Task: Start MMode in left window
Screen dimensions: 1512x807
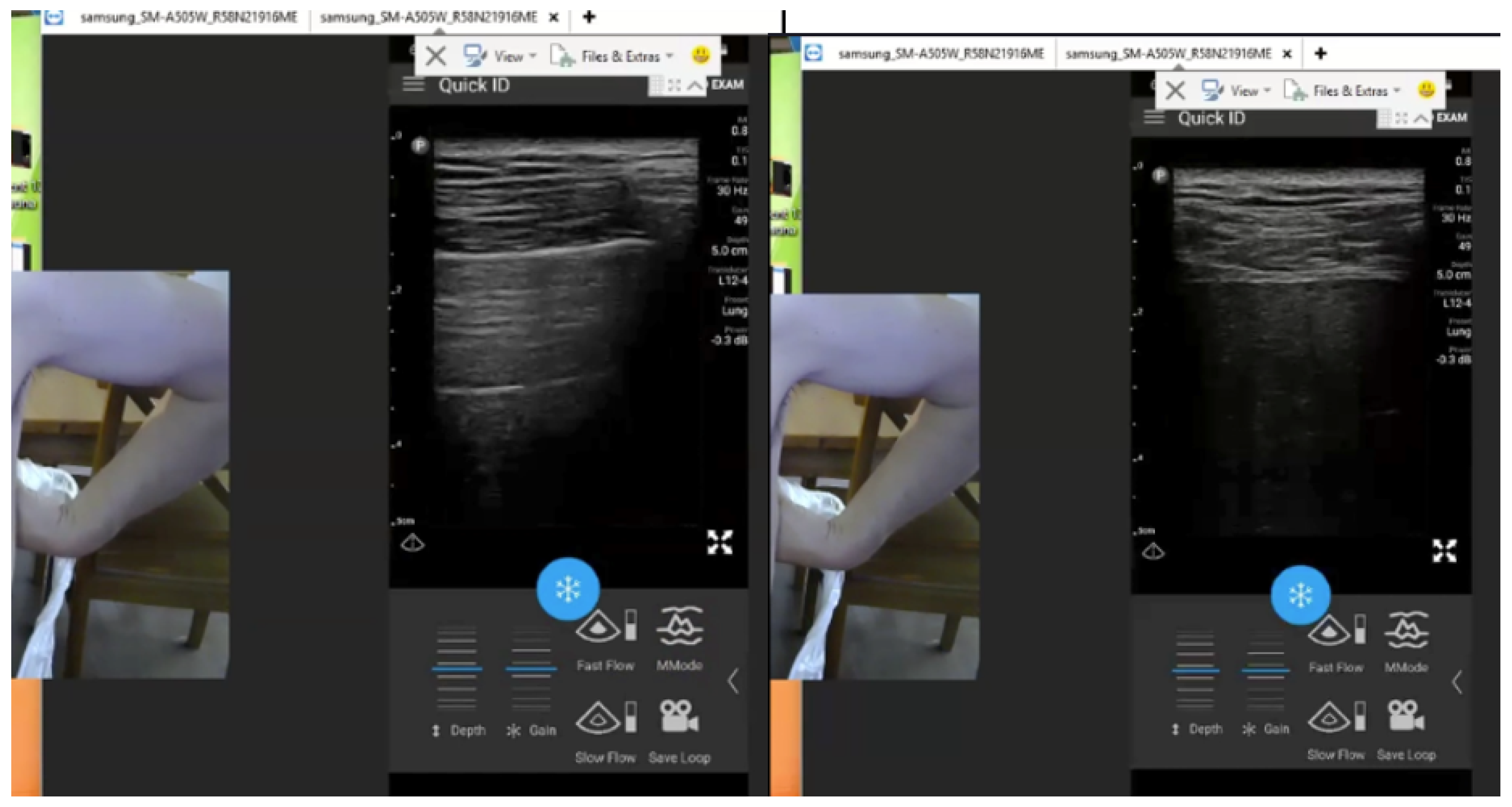Action: coord(679,639)
